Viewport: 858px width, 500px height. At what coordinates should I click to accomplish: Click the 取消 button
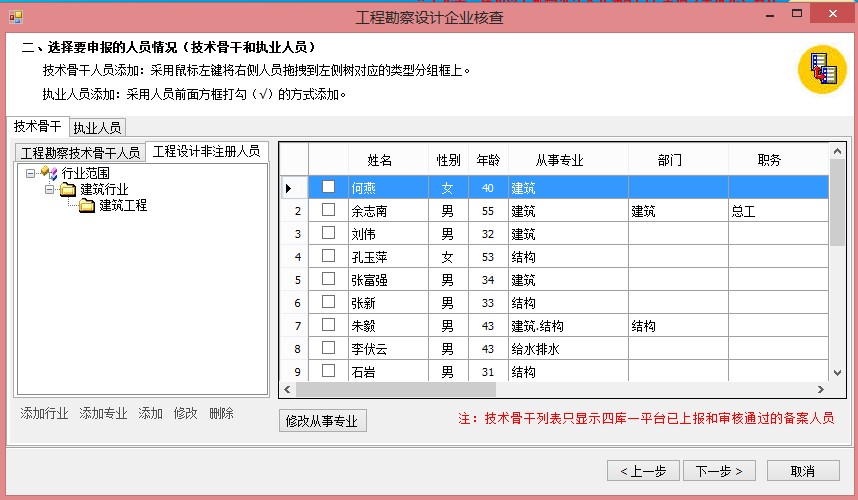click(802, 471)
